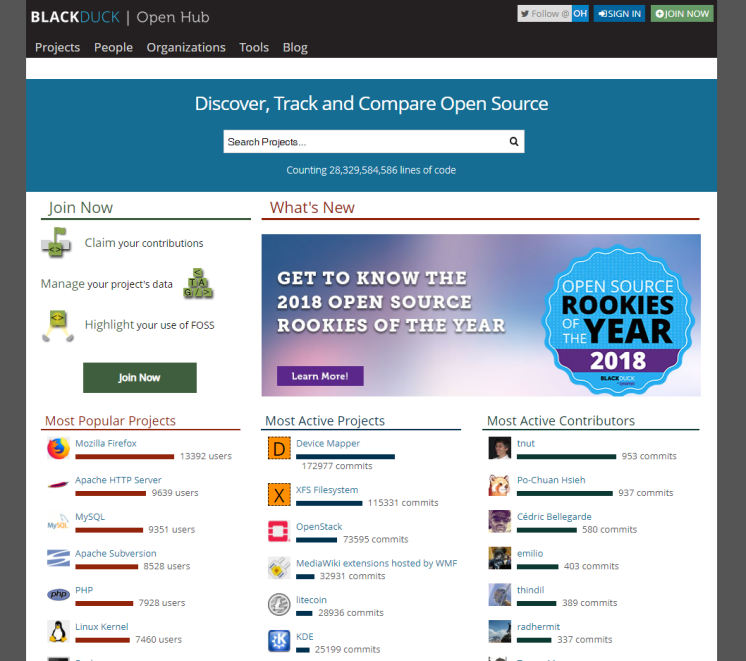The height and width of the screenshot is (661, 746).
Task: Open the Organizations menu
Action: [186, 48]
